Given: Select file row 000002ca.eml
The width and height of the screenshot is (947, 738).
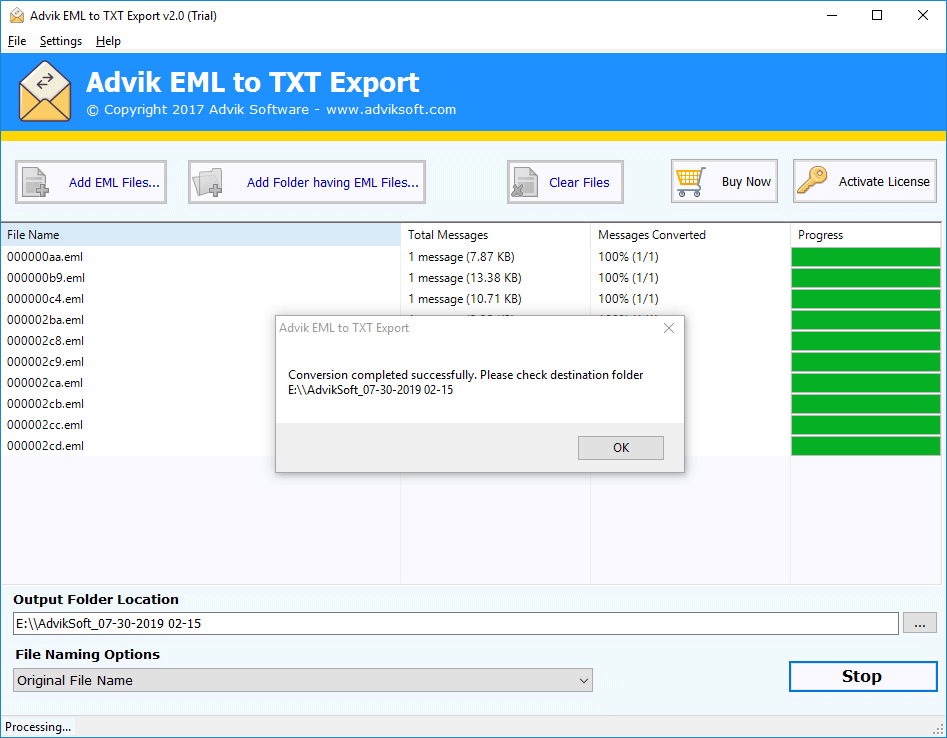Looking at the screenshot, I should [45, 383].
